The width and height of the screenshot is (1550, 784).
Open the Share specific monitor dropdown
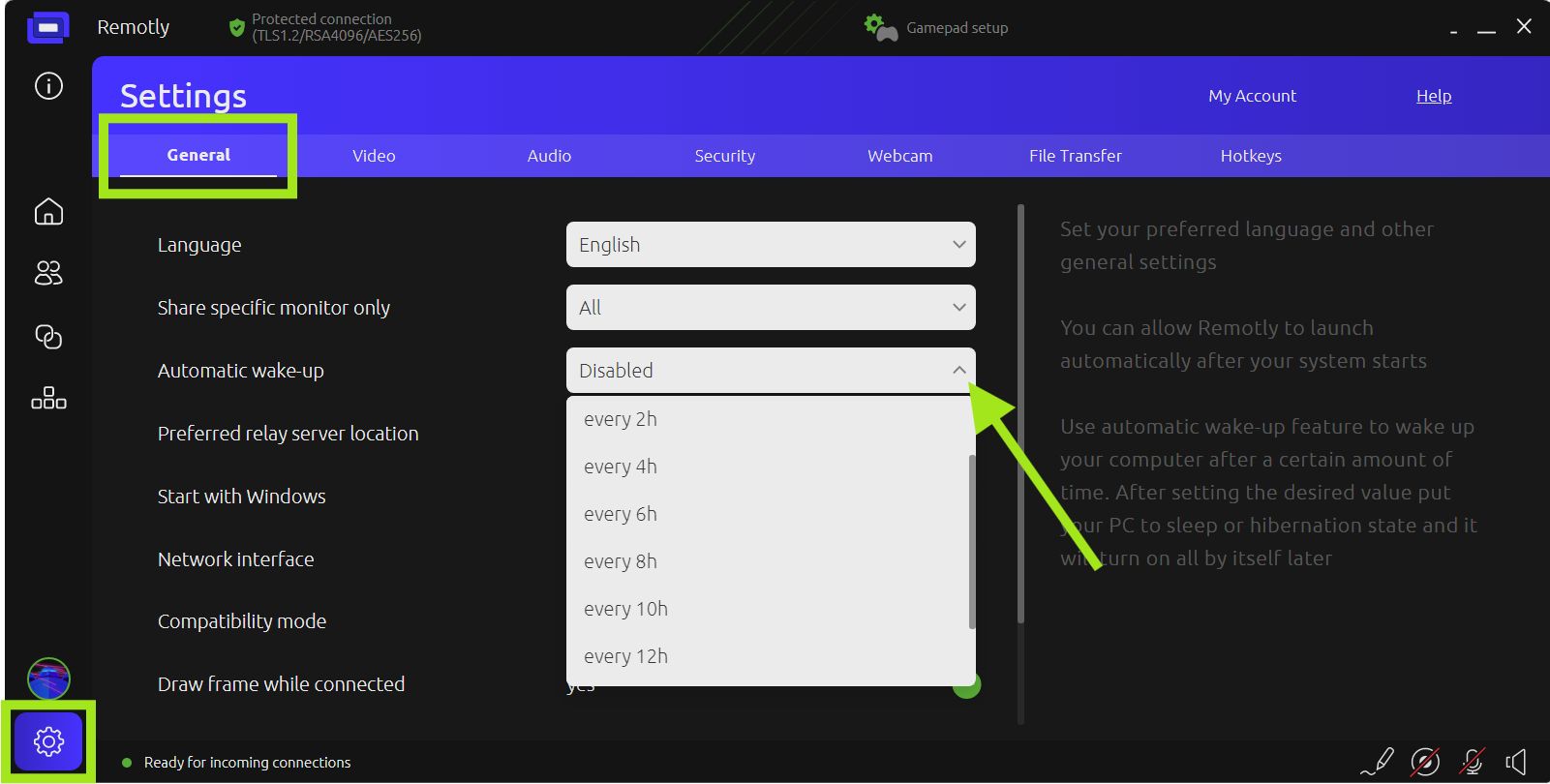(770, 308)
